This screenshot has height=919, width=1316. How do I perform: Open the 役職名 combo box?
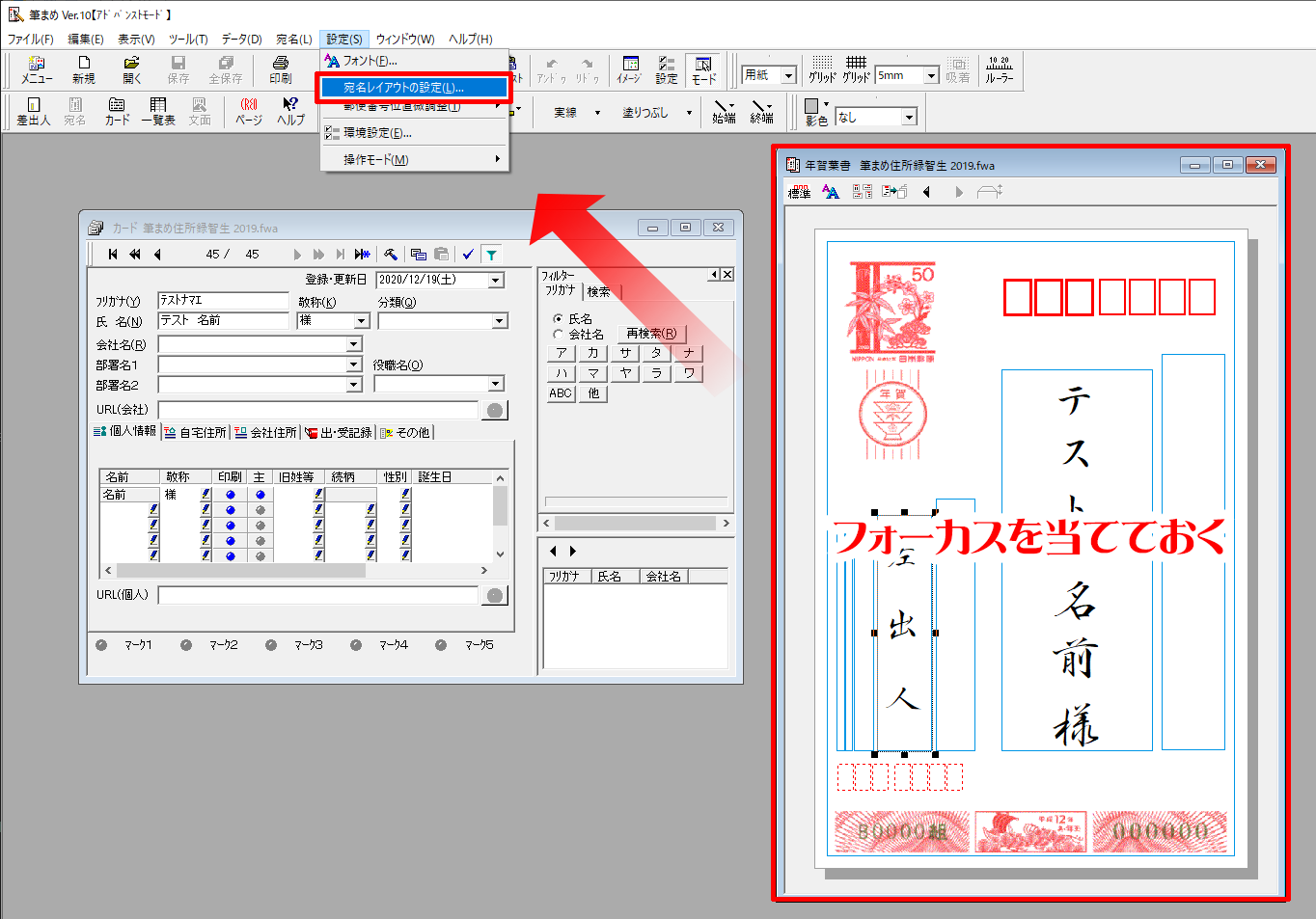(x=495, y=384)
